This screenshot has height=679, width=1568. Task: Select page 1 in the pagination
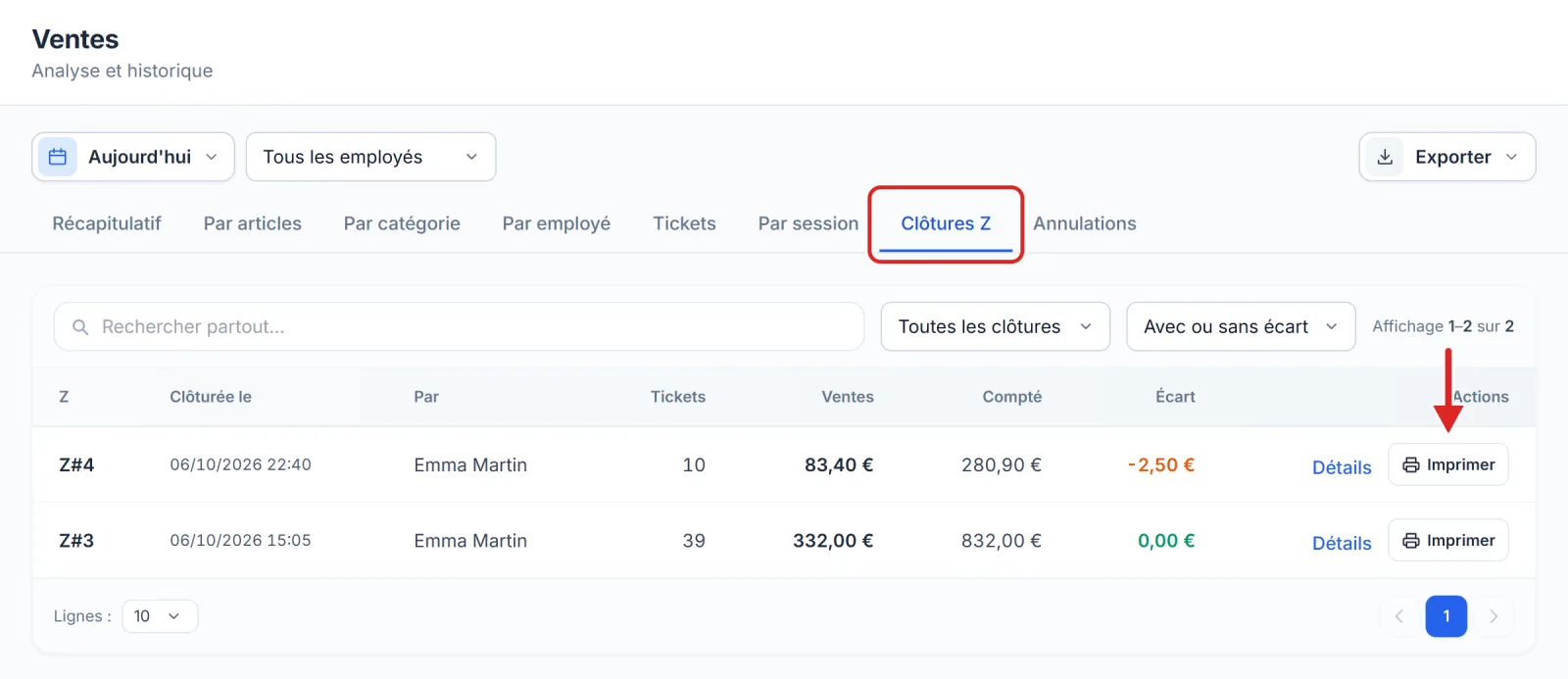(1446, 616)
